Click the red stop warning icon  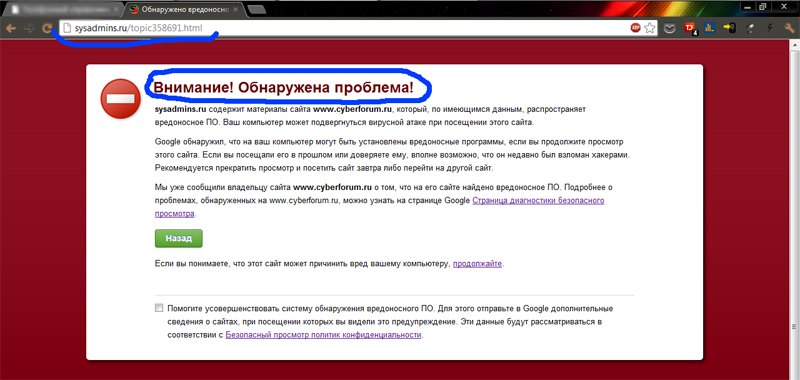pos(120,98)
